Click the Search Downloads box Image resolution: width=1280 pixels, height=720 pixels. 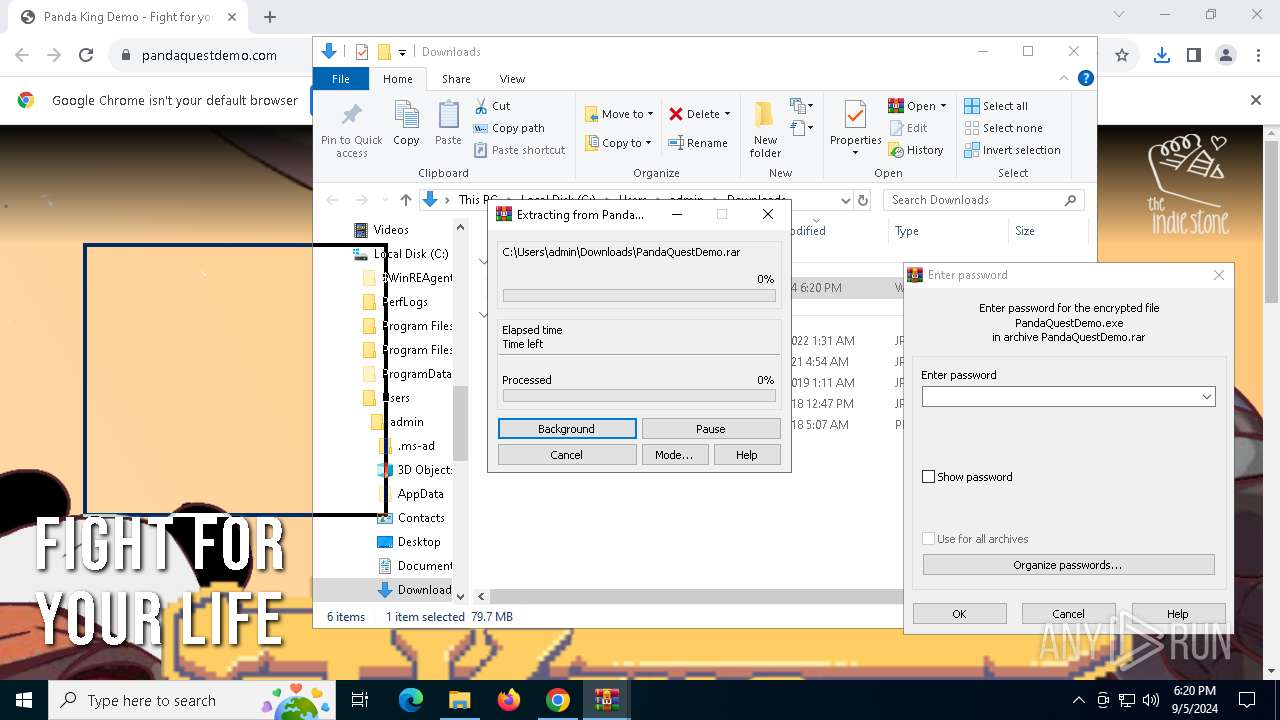984,200
